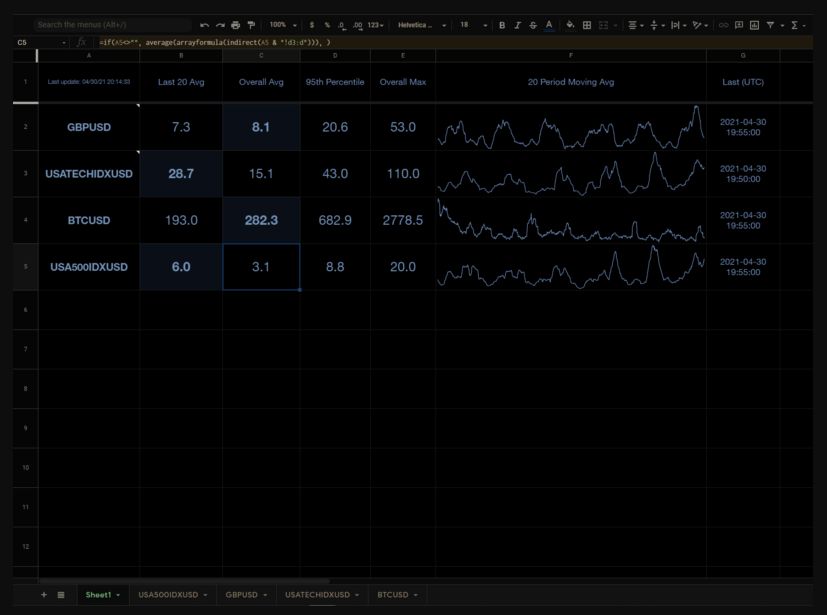Toggle strikethrough formatting
Viewport: 827px width, 615px height.
coord(533,24)
